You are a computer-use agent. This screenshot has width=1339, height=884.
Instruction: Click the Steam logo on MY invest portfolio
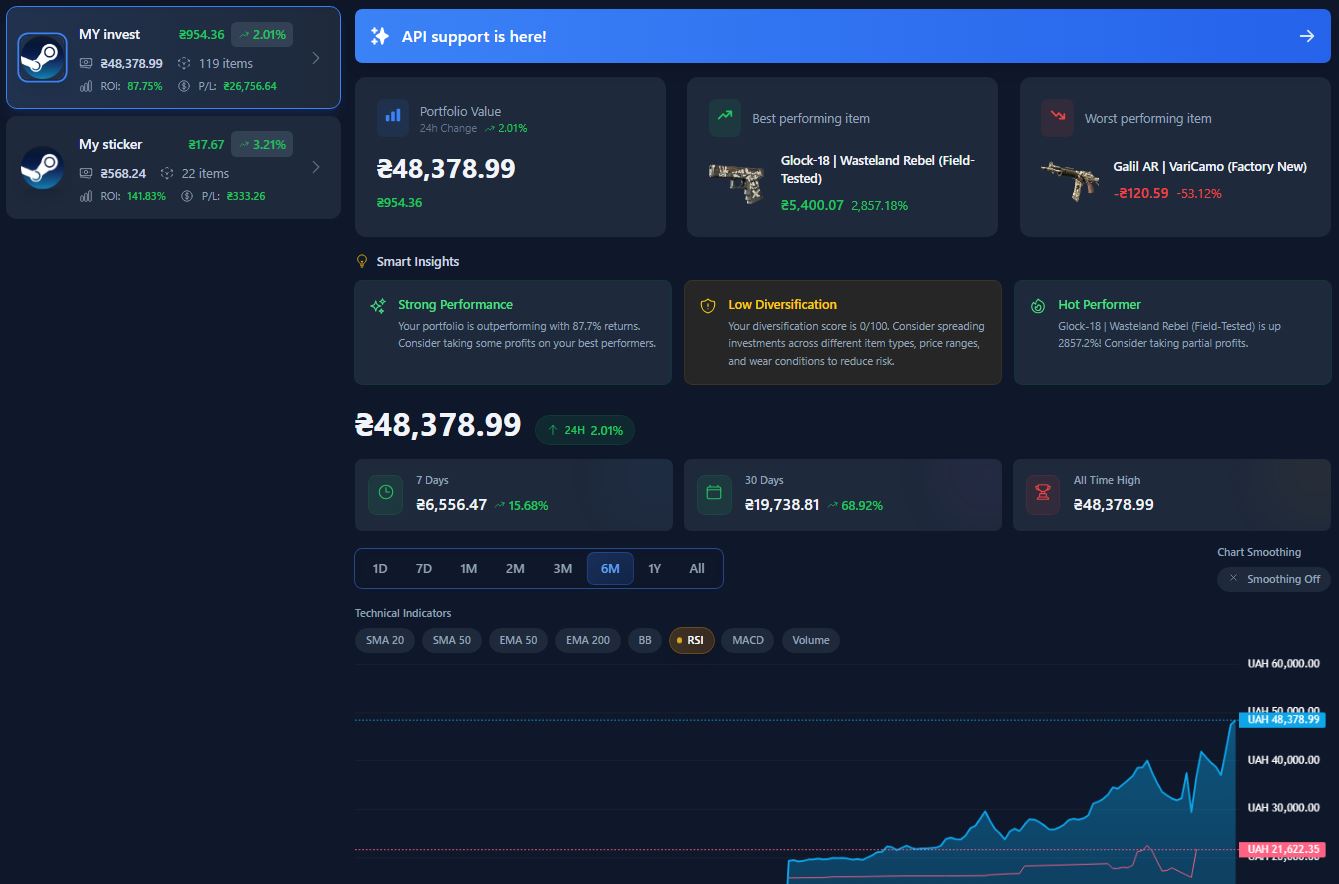[x=42, y=58]
